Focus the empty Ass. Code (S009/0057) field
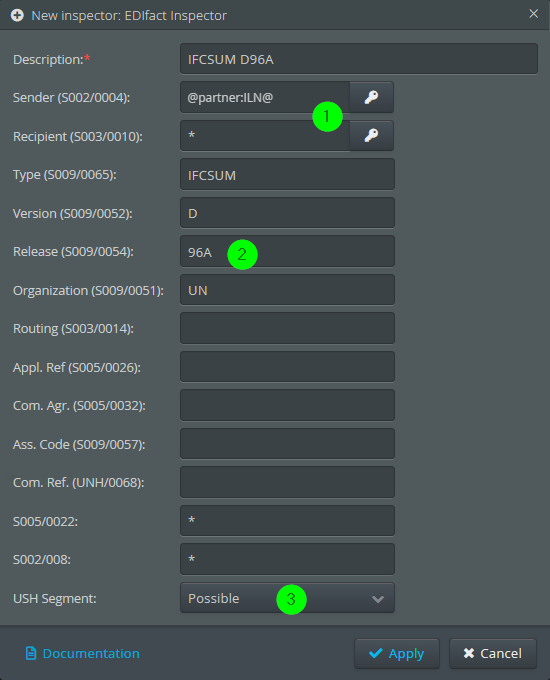 click(287, 444)
